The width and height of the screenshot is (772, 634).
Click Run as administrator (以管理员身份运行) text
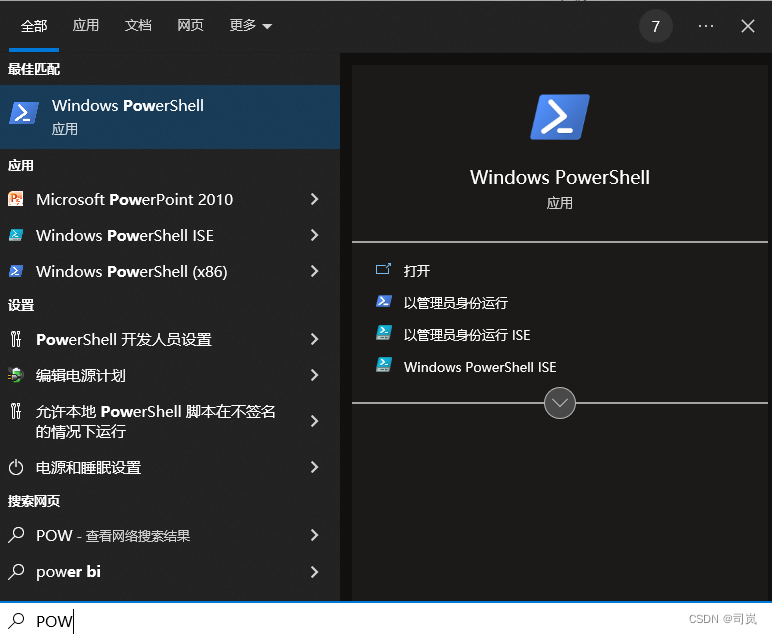coord(455,303)
